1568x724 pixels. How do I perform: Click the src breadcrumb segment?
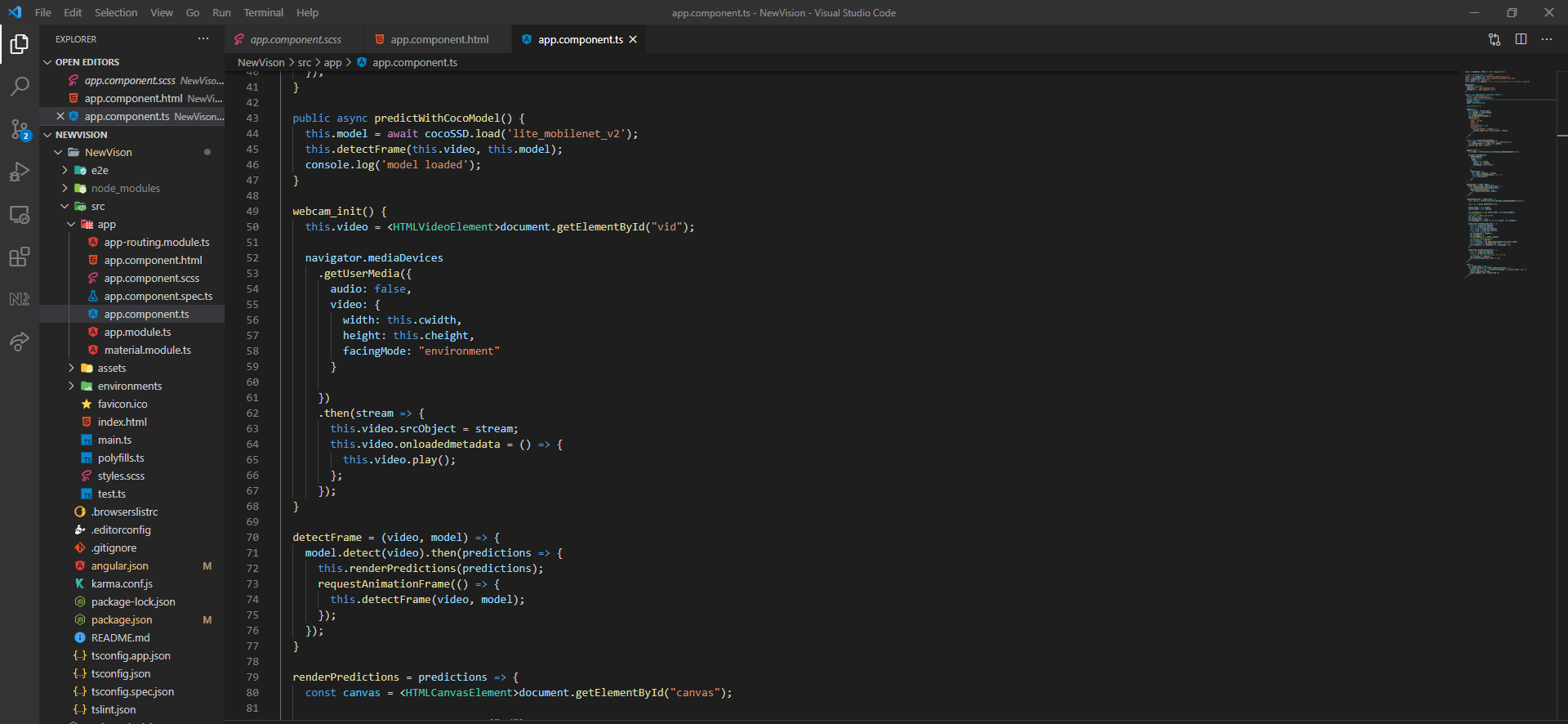[305, 62]
